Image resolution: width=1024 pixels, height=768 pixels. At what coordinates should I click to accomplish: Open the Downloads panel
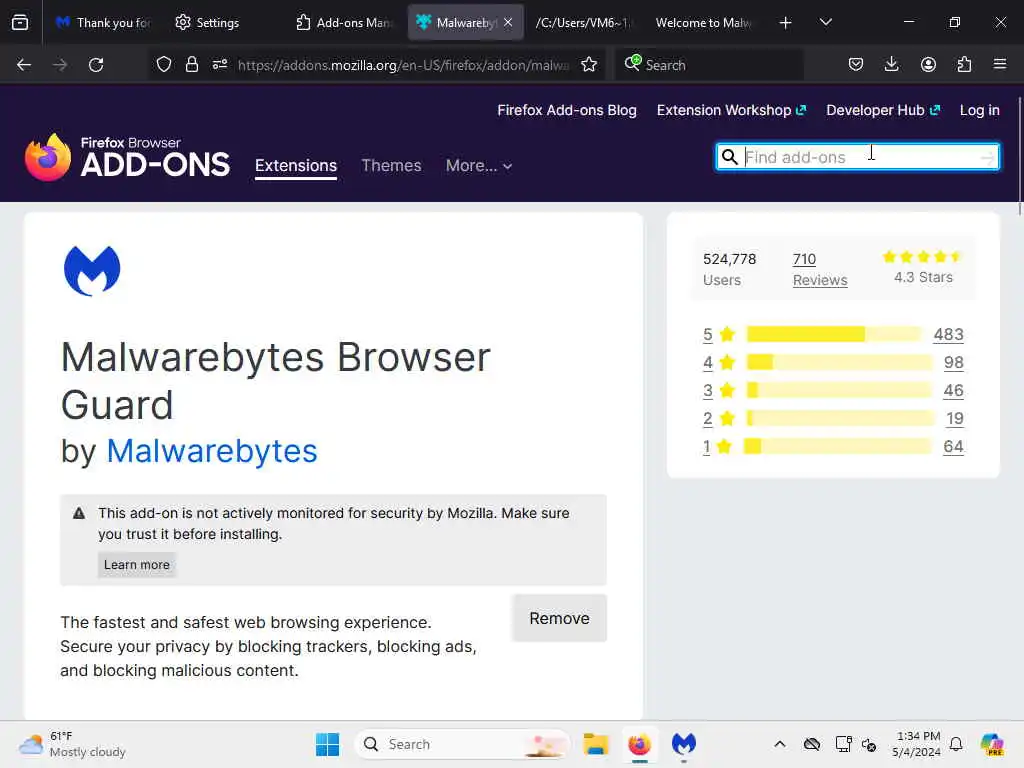(x=891, y=65)
